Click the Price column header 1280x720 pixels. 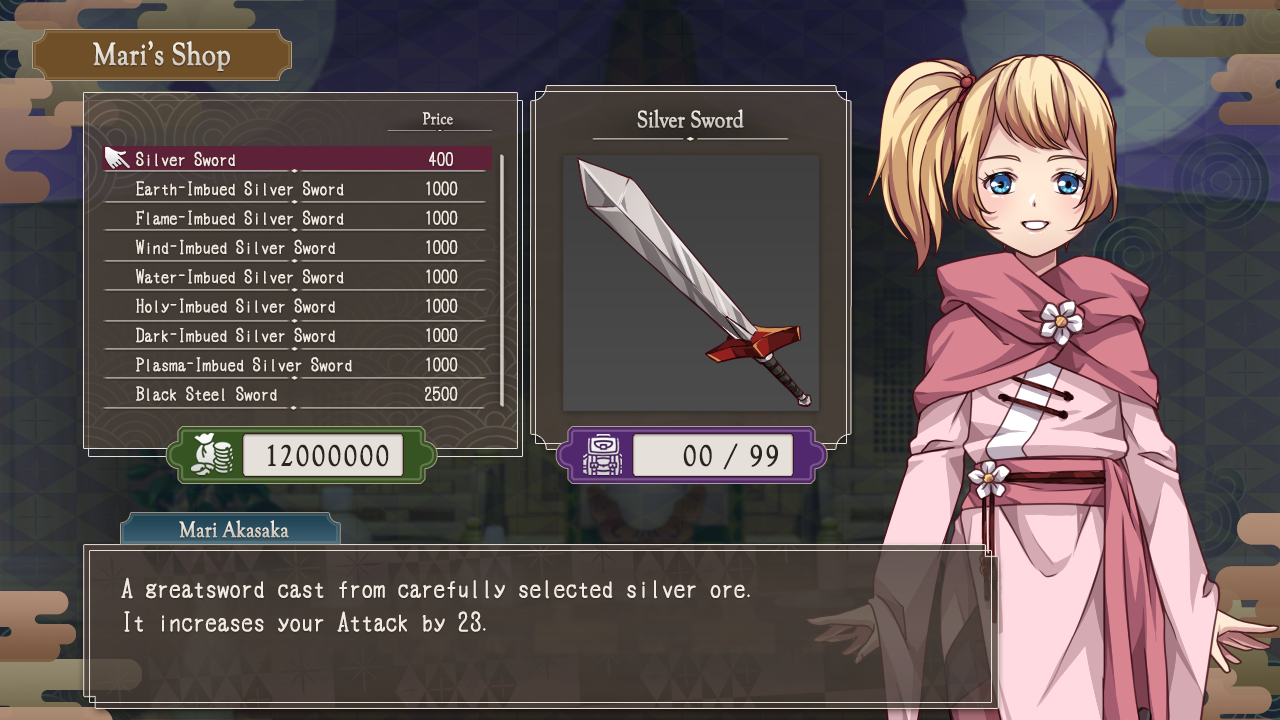(438, 119)
